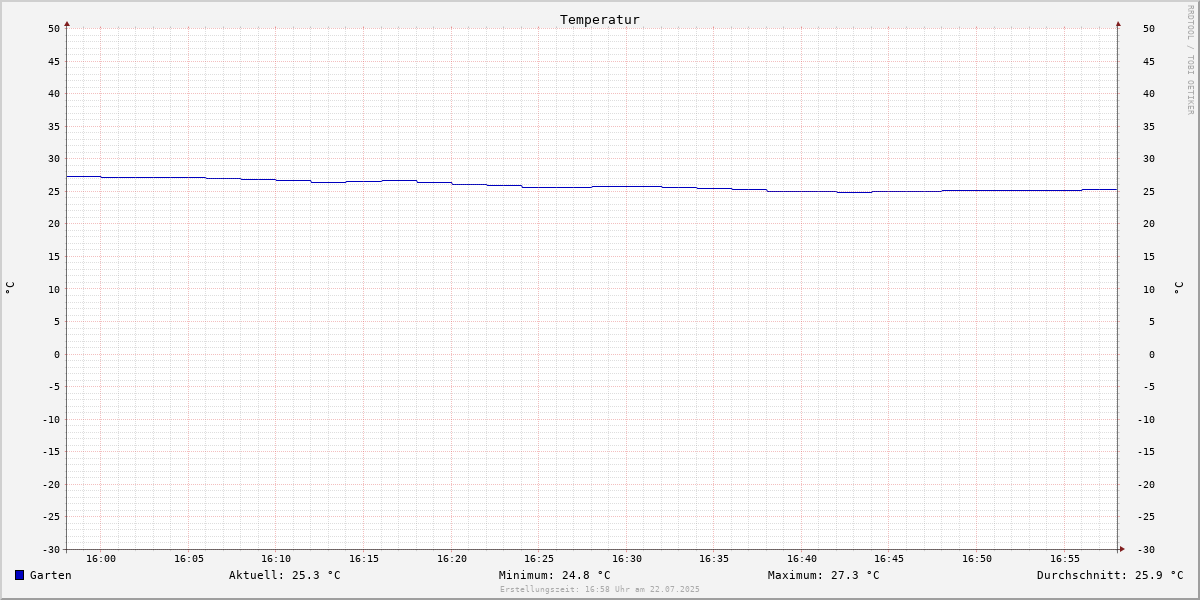This screenshot has width=1200, height=600.
Task: Click the 16:35 time axis label
Action: [714, 558]
